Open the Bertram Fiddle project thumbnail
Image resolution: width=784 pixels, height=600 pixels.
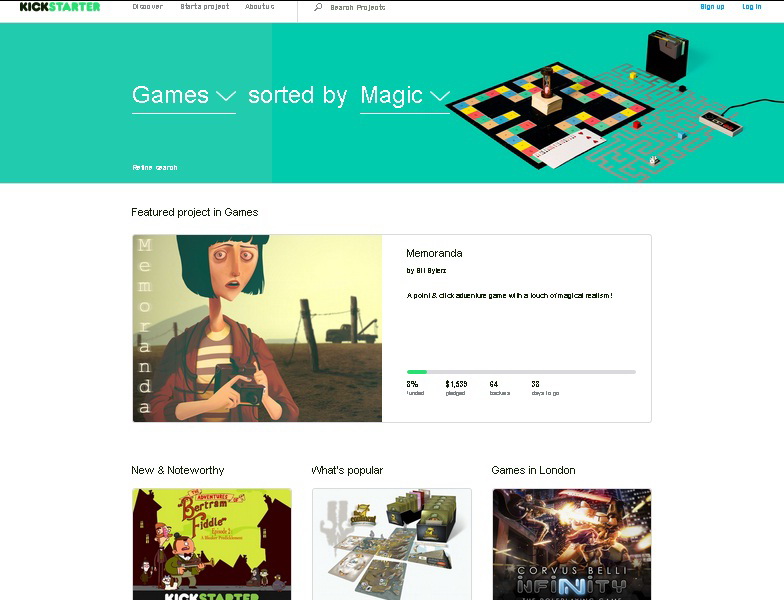click(x=212, y=544)
